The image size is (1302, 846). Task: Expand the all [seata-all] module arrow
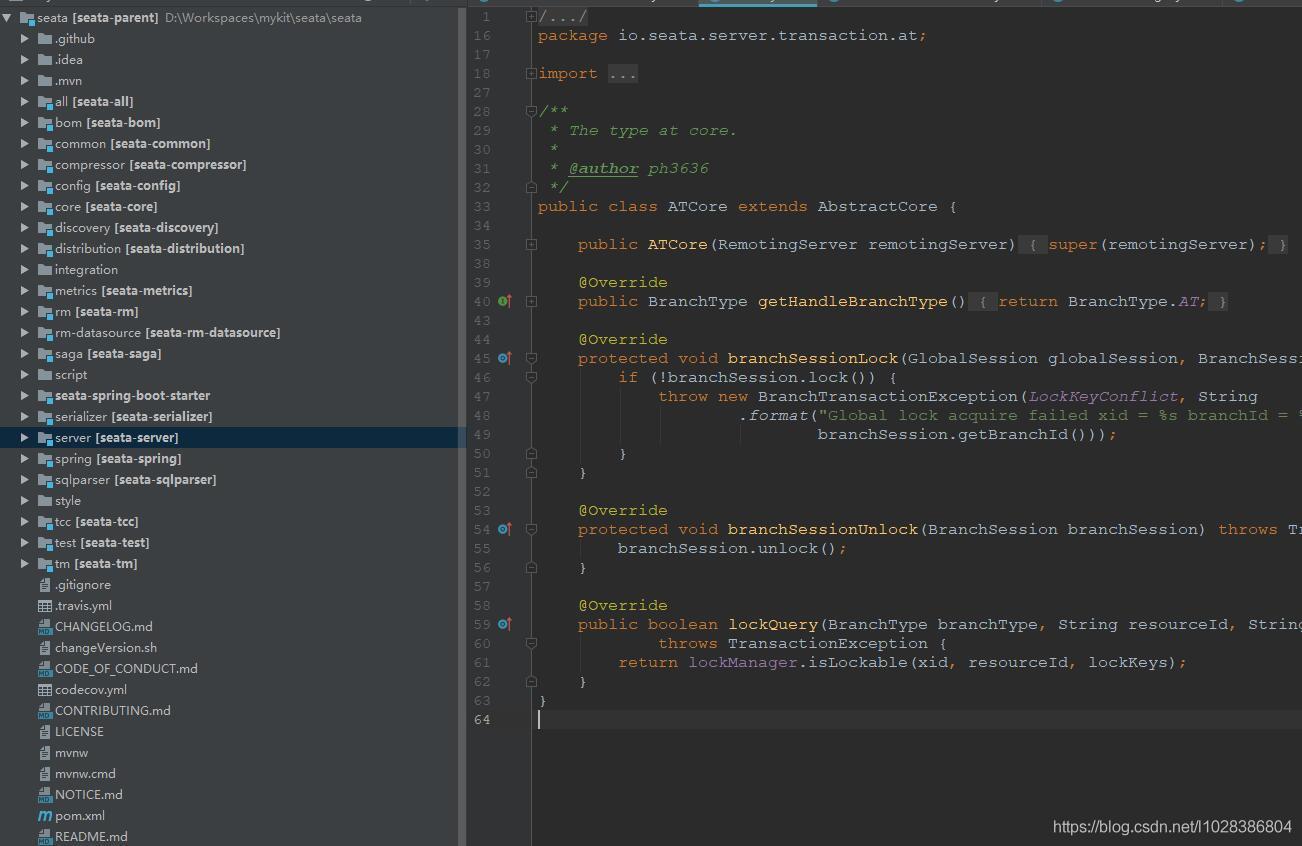click(x=26, y=101)
